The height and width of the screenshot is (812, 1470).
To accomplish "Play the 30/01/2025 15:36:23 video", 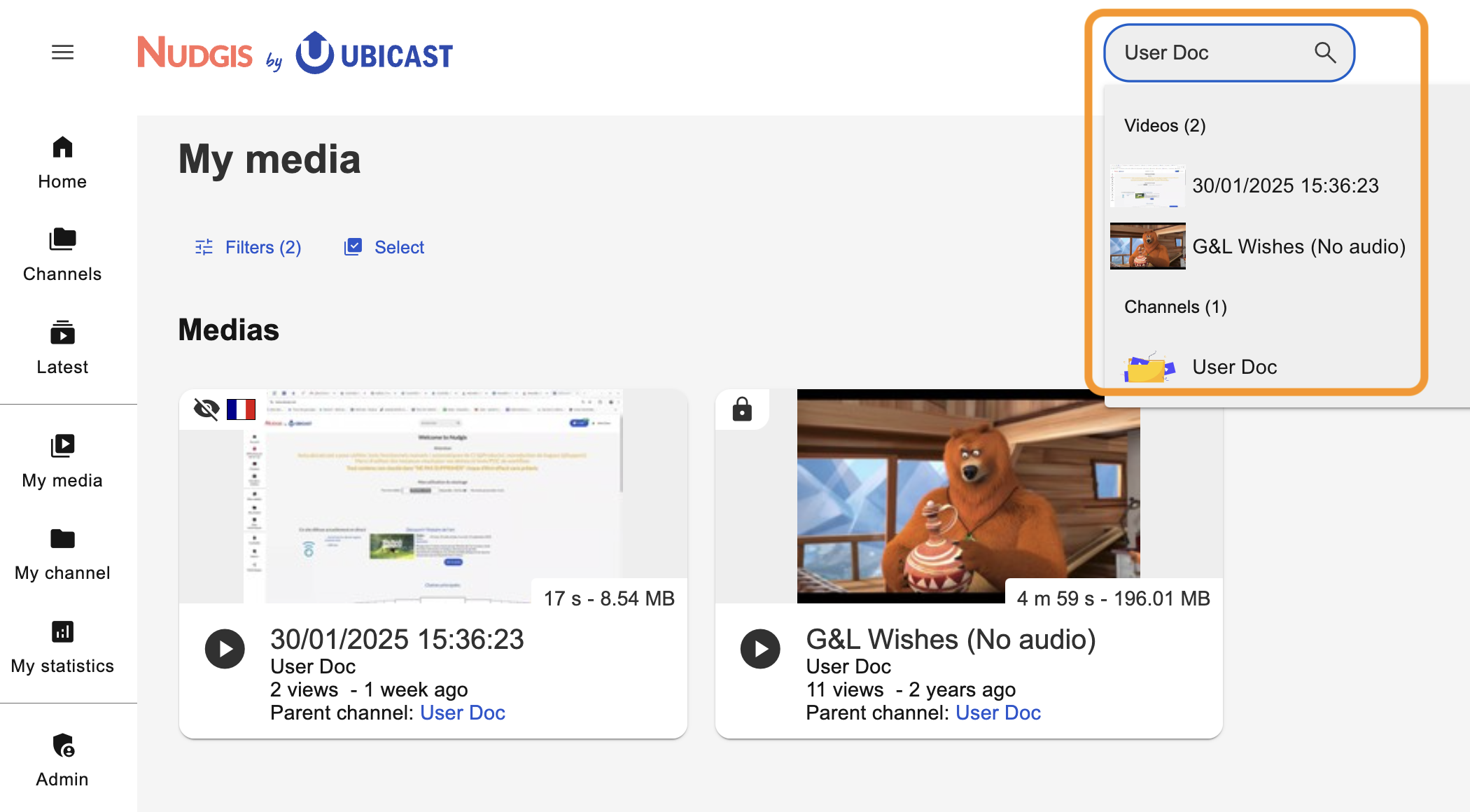I will point(225,649).
